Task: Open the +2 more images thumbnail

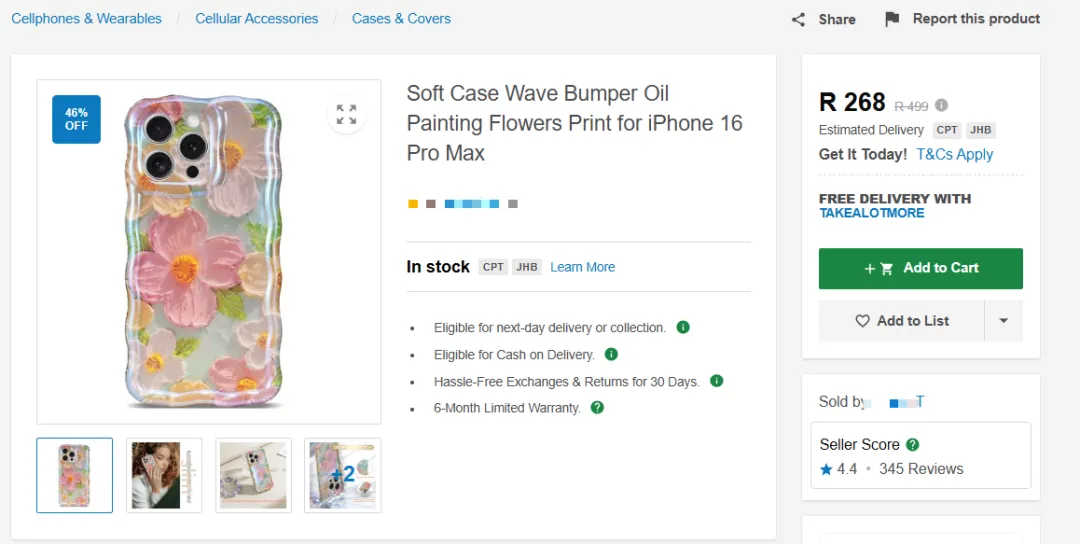Action: pos(342,475)
